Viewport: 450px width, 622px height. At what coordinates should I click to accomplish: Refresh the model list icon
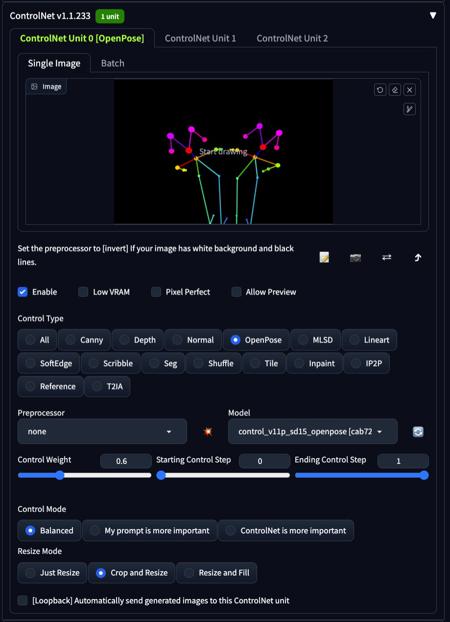tap(418, 432)
